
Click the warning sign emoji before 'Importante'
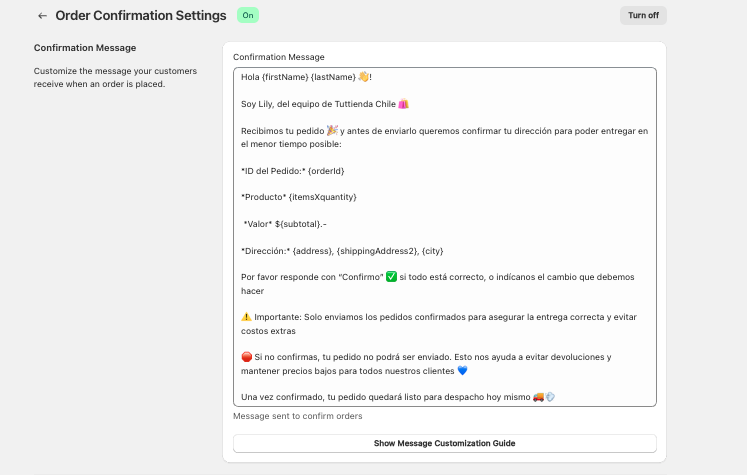tap(246, 317)
